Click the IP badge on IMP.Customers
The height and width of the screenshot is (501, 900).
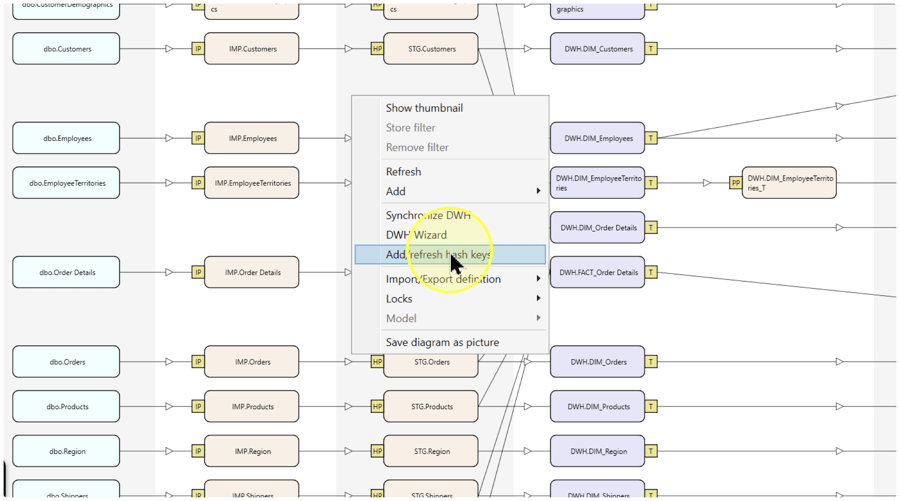click(x=198, y=49)
